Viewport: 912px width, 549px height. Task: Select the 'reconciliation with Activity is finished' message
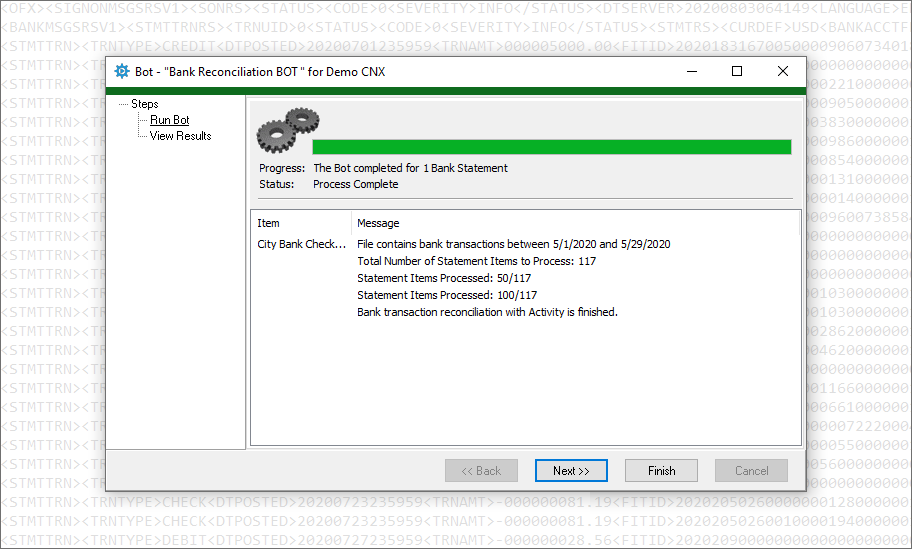pyautogui.click(x=487, y=312)
